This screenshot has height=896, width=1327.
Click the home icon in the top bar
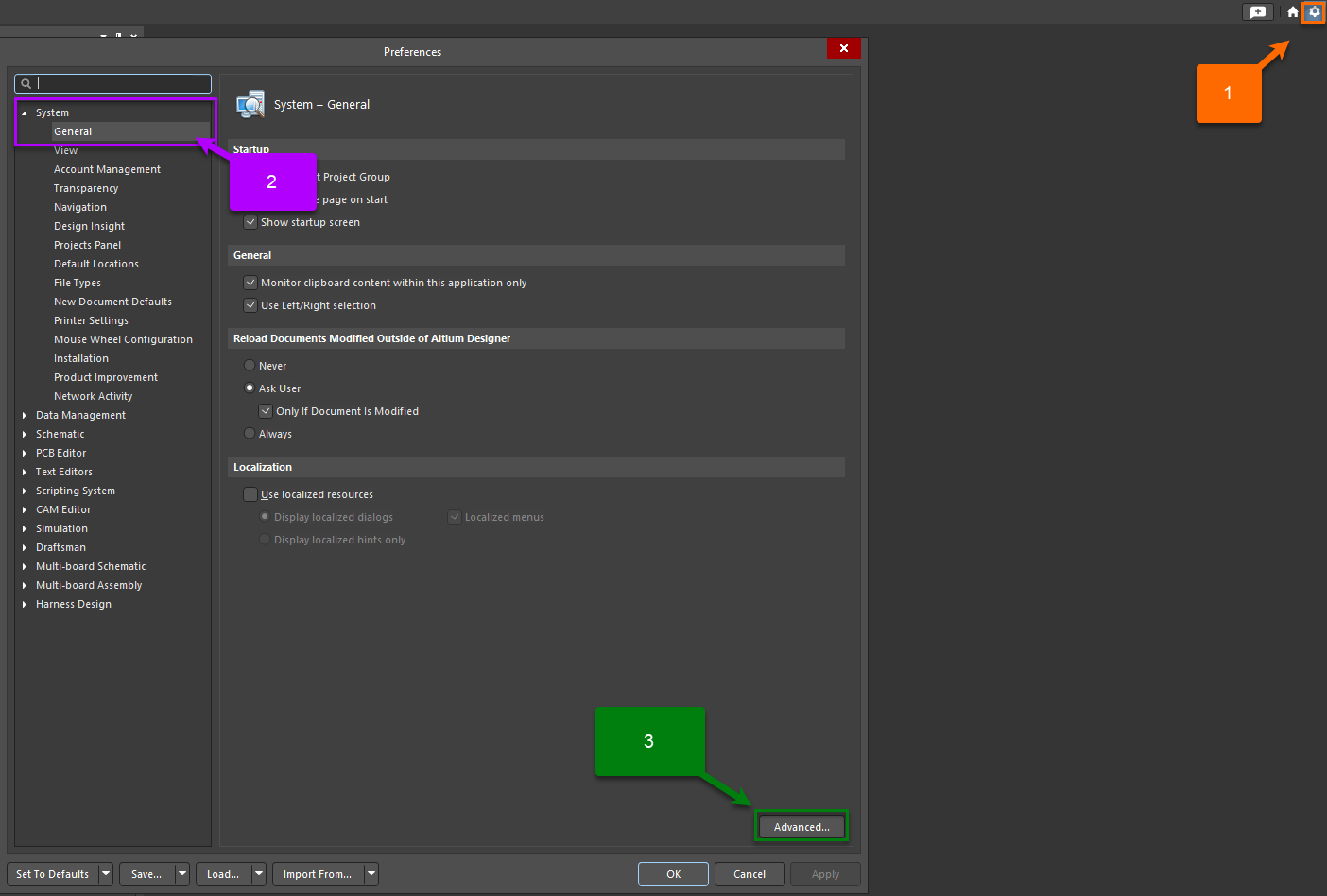tap(1293, 12)
